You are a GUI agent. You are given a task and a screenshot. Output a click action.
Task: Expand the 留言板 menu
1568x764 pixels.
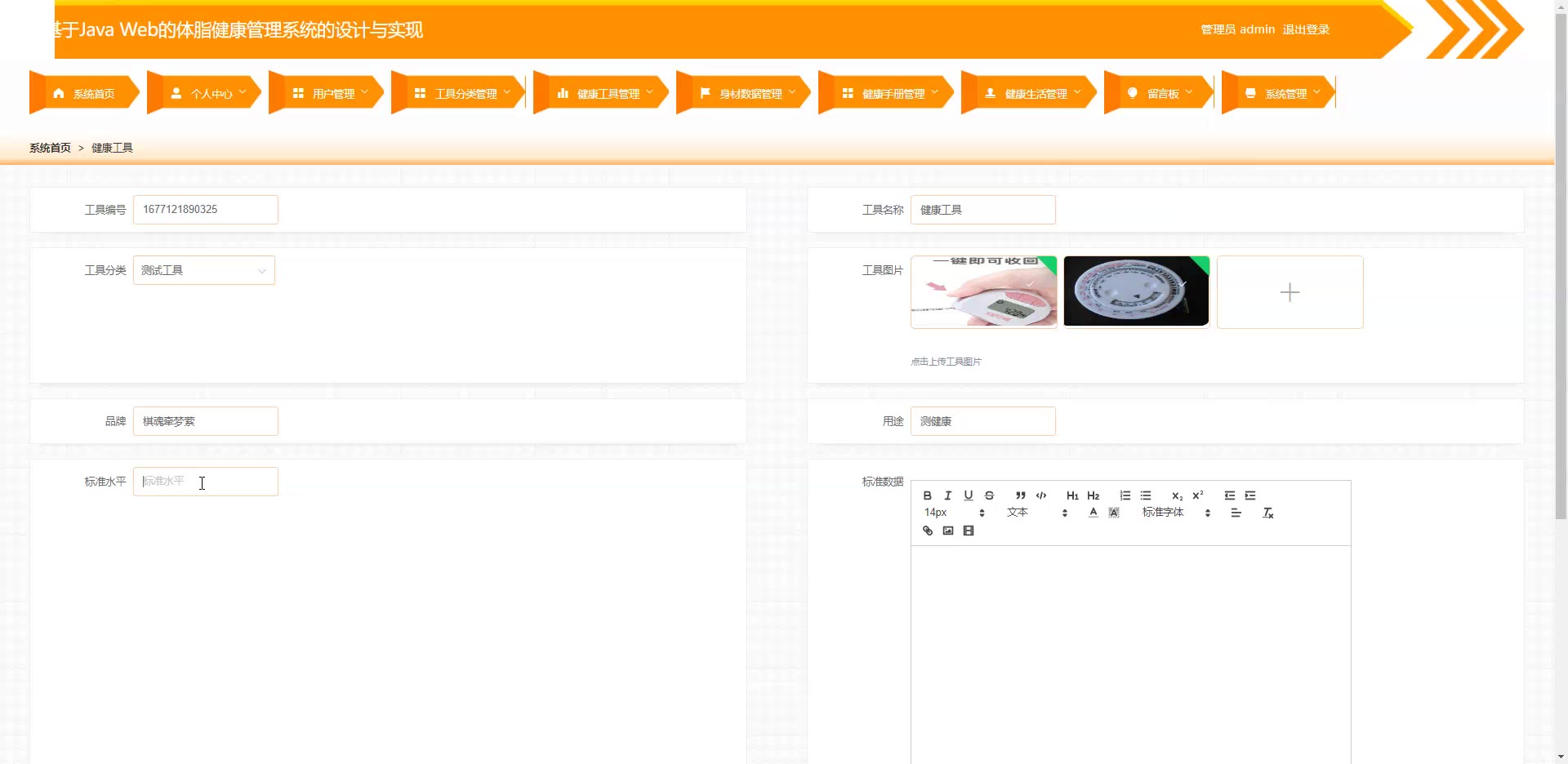tap(1160, 94)
